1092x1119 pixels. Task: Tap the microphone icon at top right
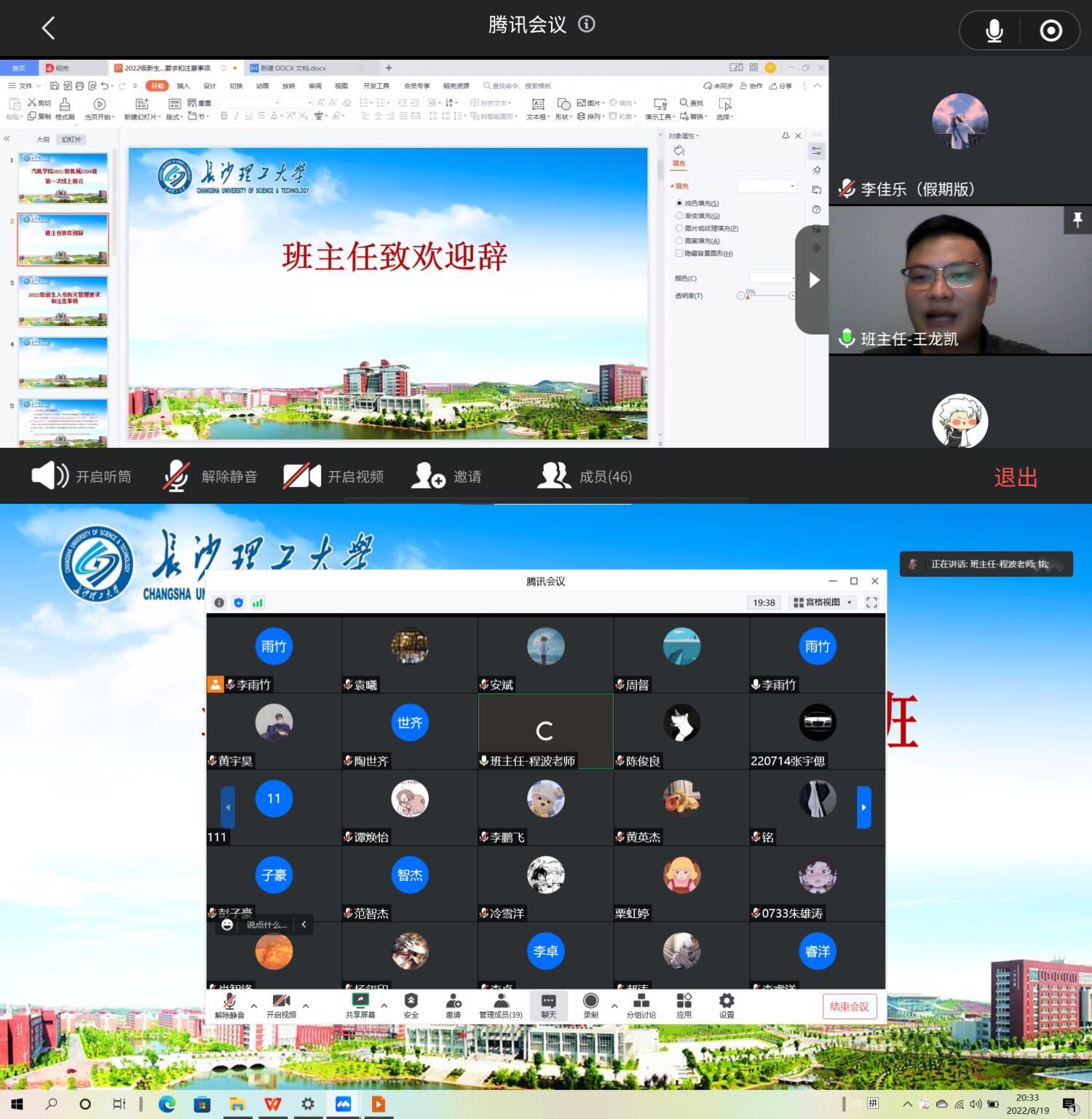tap(994, 31)
